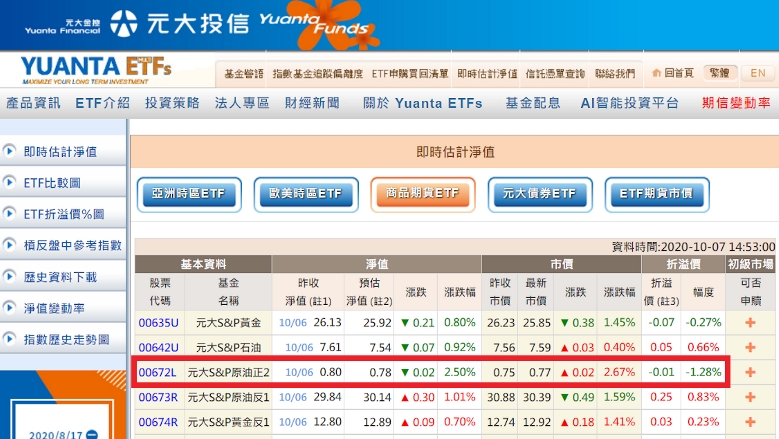
Task: Open 指數基金追蹤偏離度 link
Action: tap(317, 73)
